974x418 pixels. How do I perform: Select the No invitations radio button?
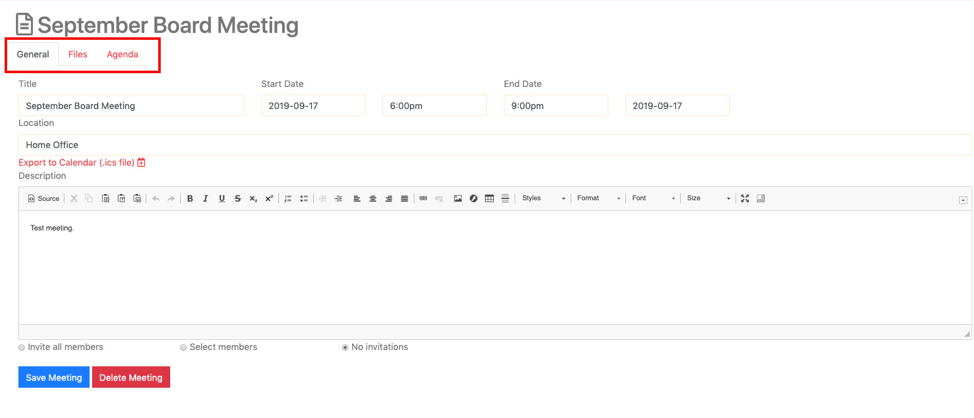(x=345, y=348)
